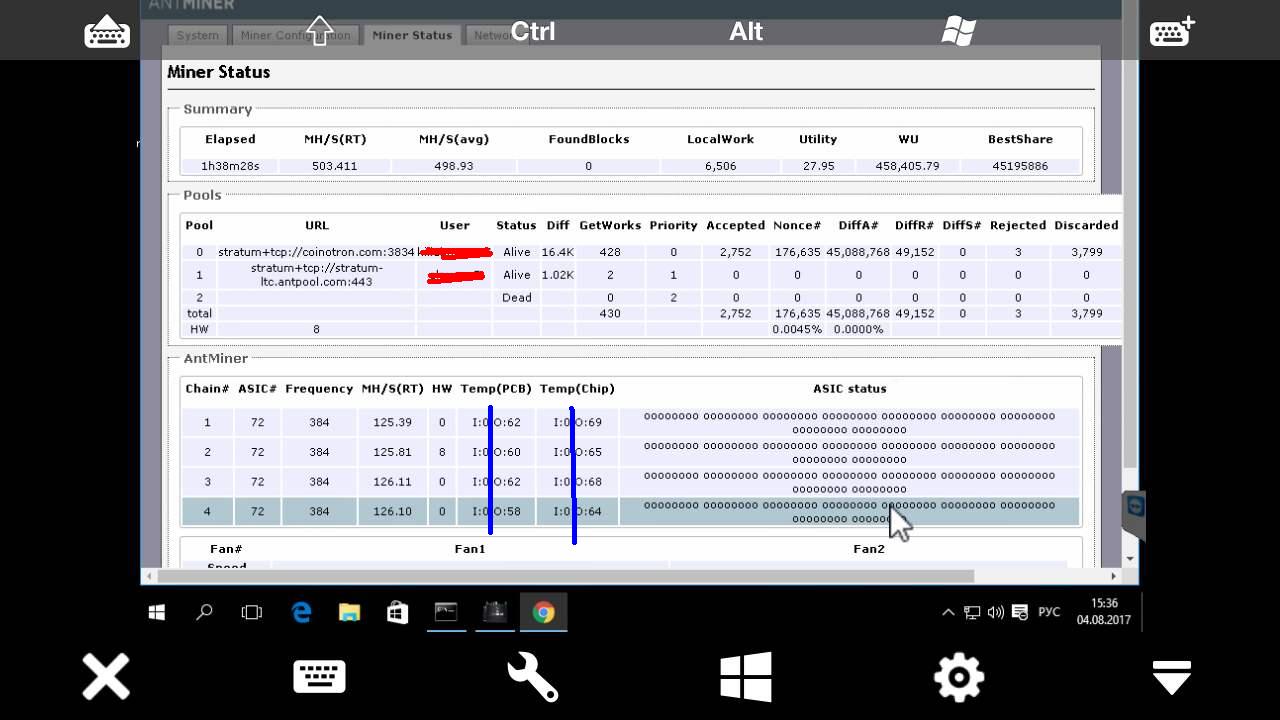Open the Network tab
Viewport: 1280px width, 720px height.
click(497, 35)
